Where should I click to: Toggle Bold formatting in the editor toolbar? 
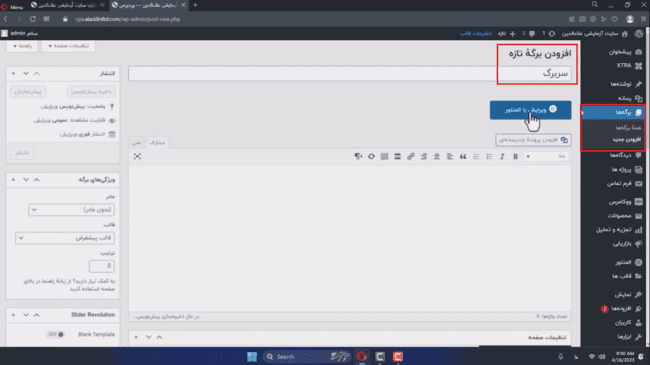pyautogui.click(x=515, y=156)
